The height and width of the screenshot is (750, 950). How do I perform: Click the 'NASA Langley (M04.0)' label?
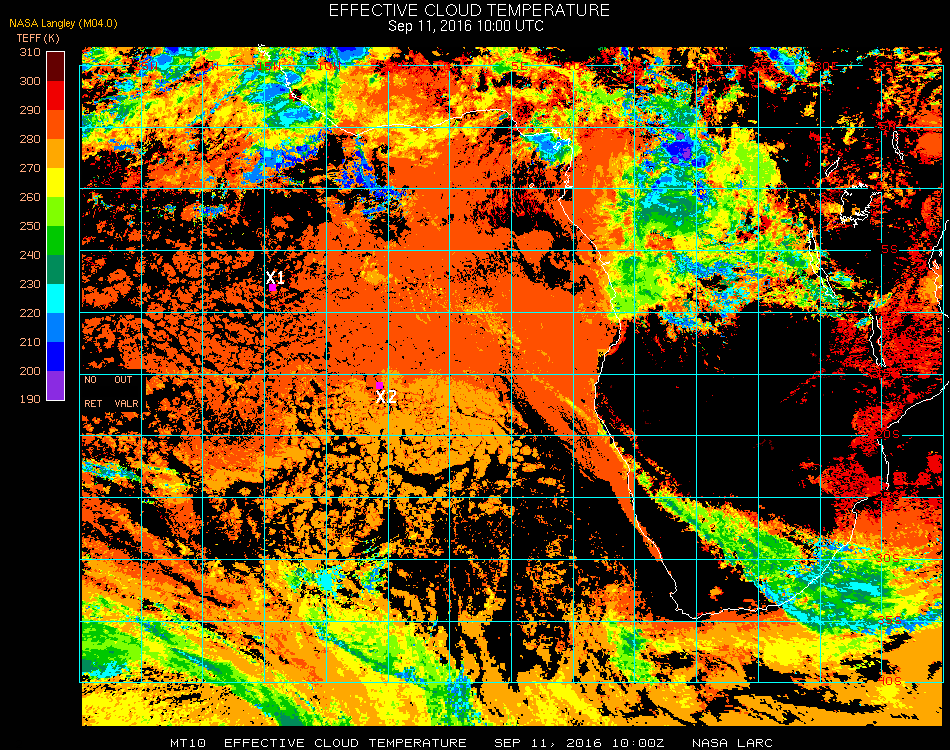[x=63, y=24]
